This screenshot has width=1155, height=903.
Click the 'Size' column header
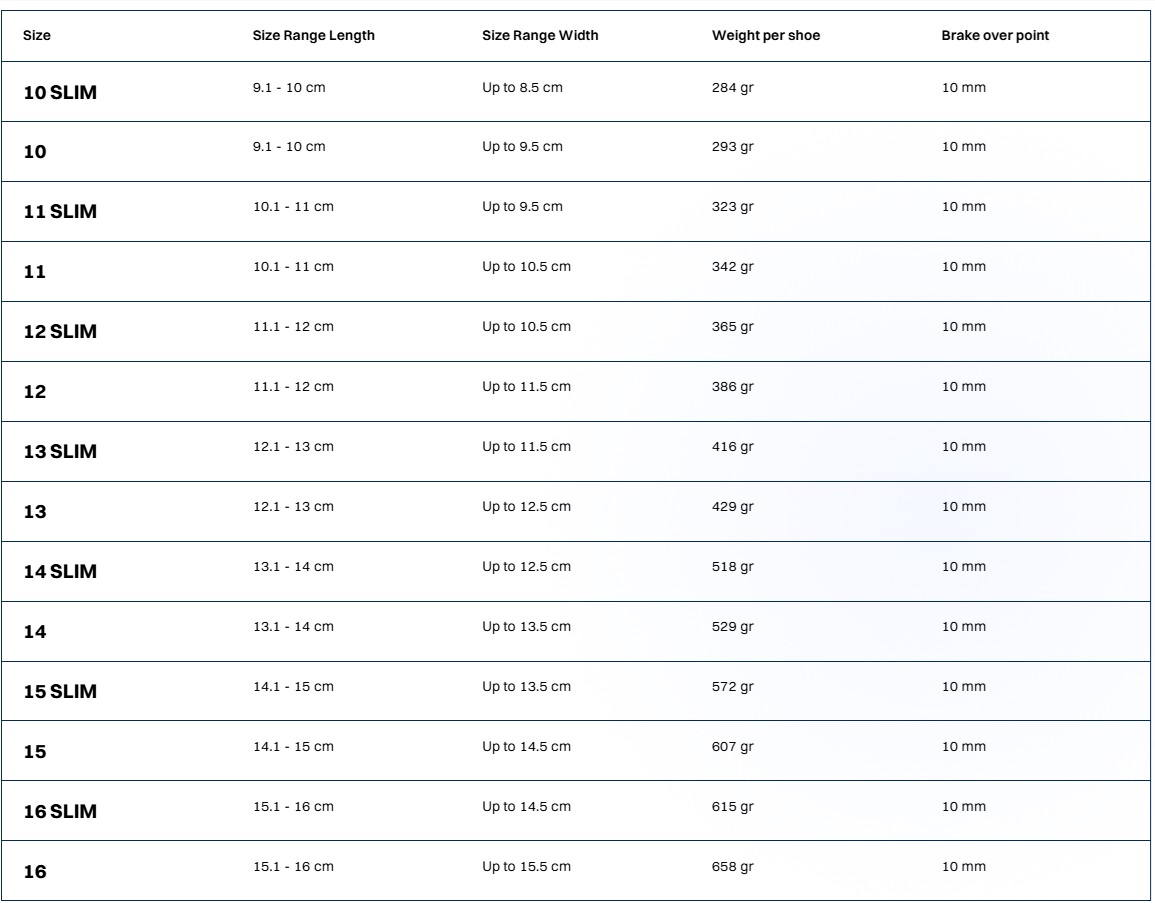pos(37,35)
